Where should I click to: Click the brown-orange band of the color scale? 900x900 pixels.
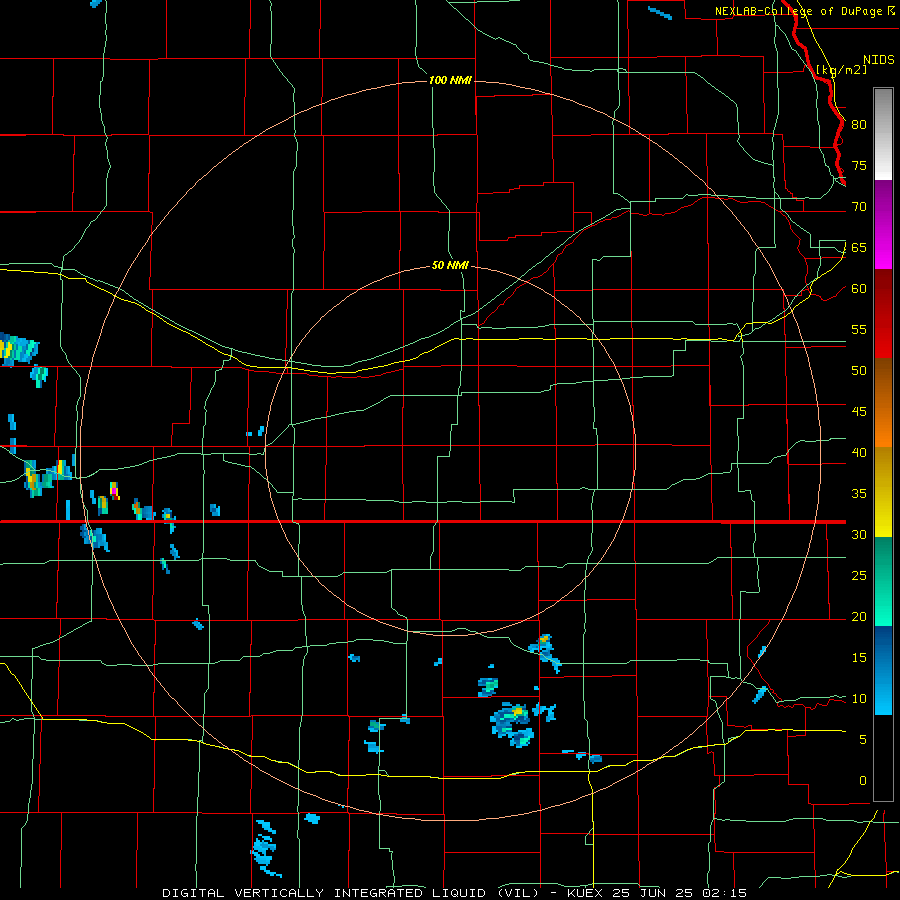884,403
